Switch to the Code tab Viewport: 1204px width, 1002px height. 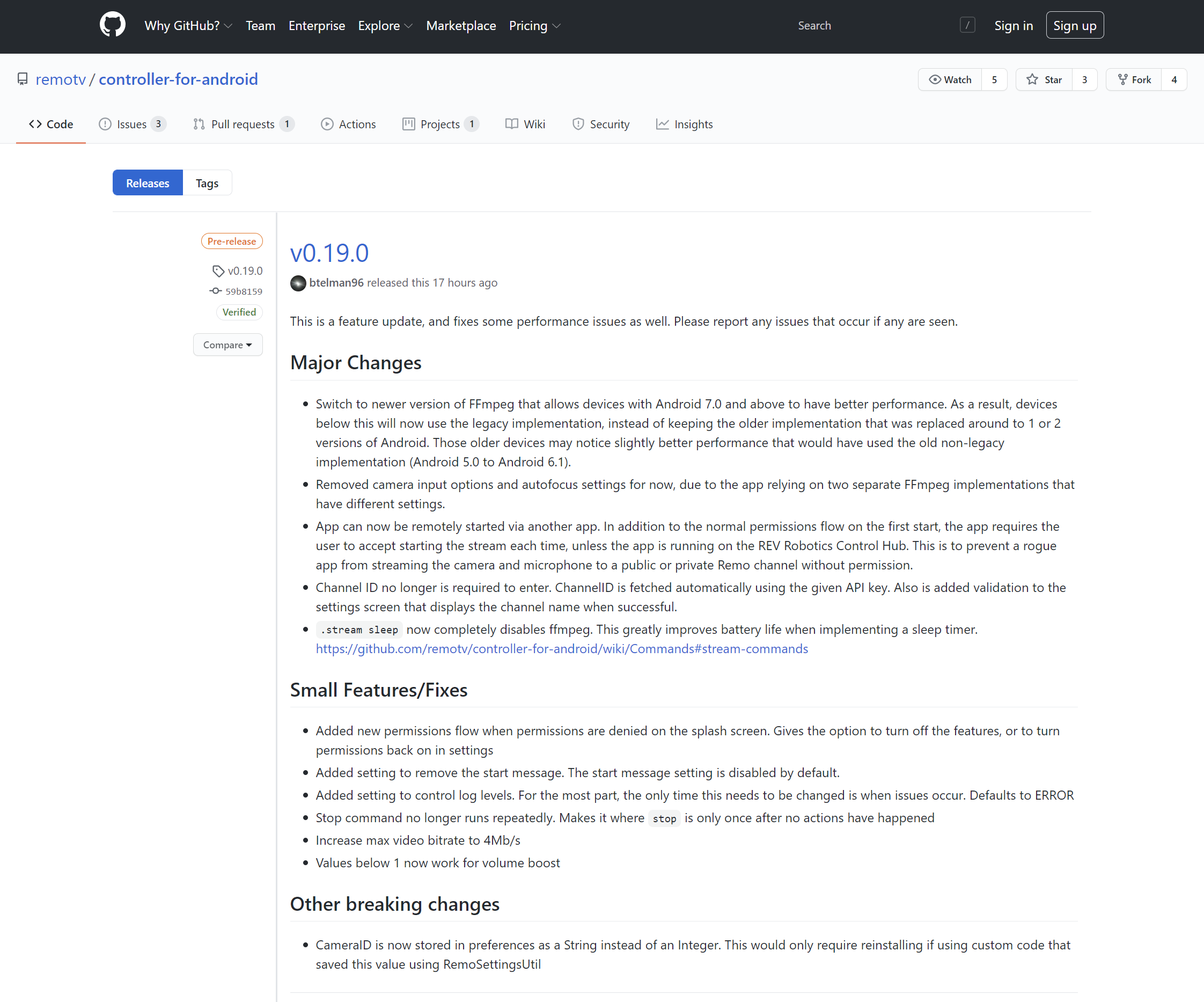click(x=51, y=124)
